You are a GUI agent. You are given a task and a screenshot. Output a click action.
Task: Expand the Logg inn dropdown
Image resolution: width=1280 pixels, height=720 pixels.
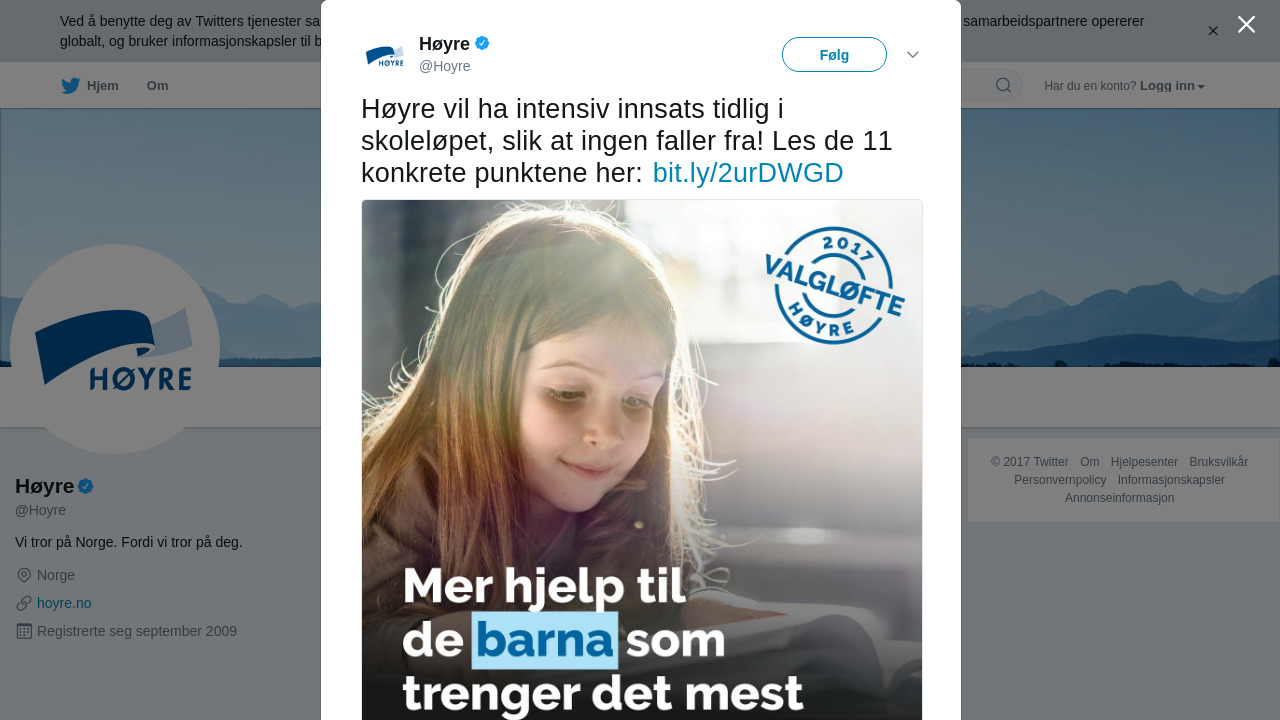point(1172,86)
